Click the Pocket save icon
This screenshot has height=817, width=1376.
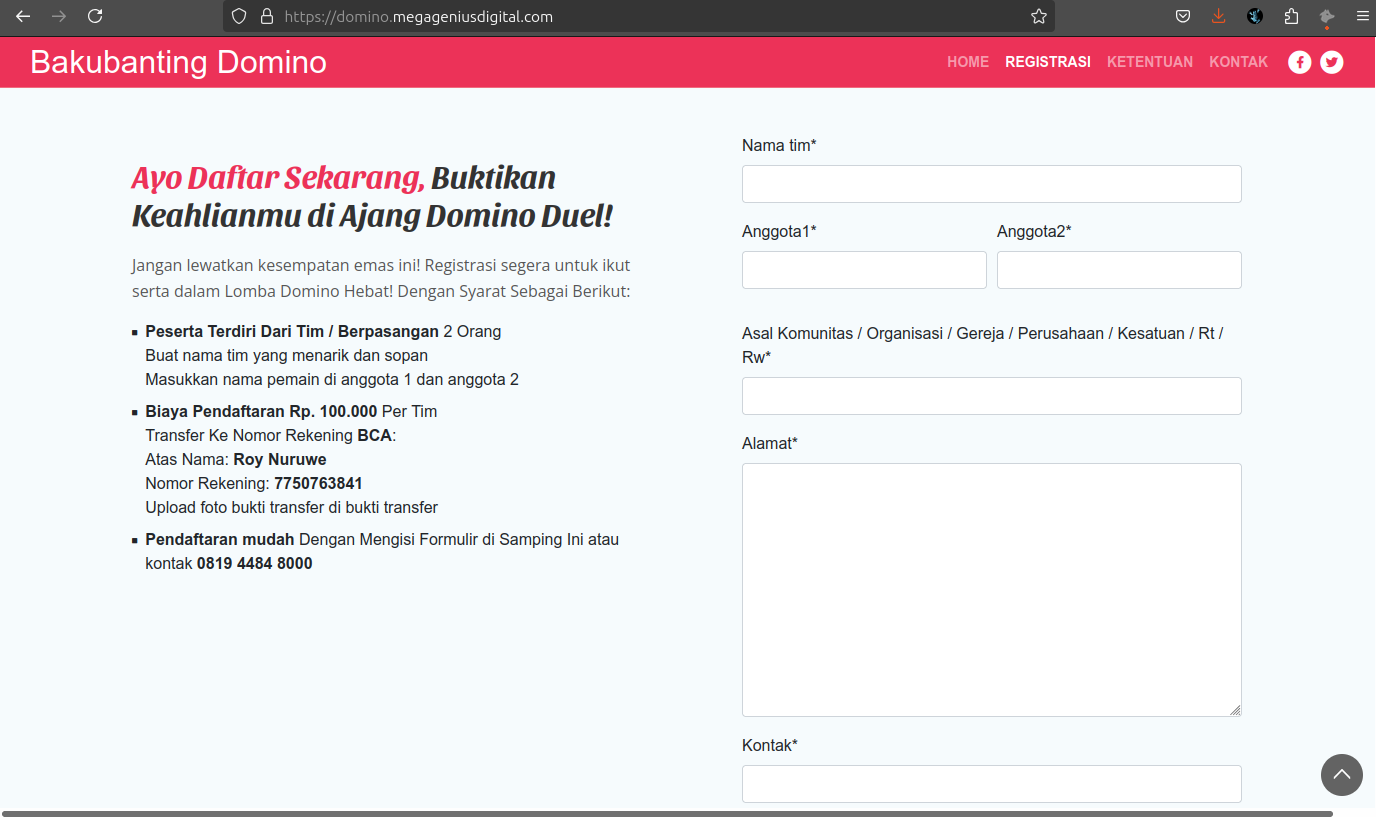pos(1182,16)
